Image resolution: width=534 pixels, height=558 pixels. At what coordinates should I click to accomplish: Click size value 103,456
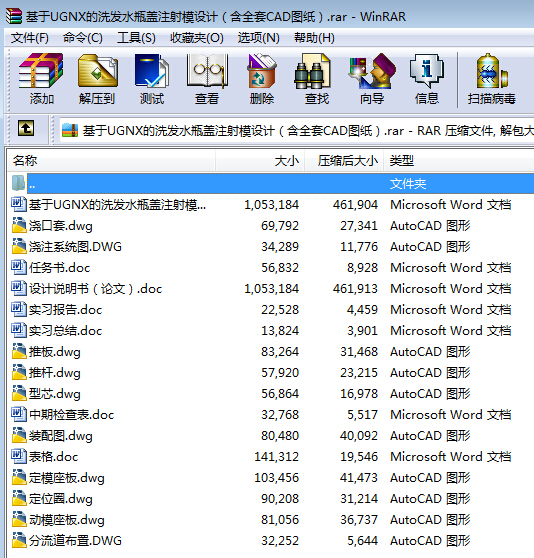pyautogui.click(x=276, y=478)
